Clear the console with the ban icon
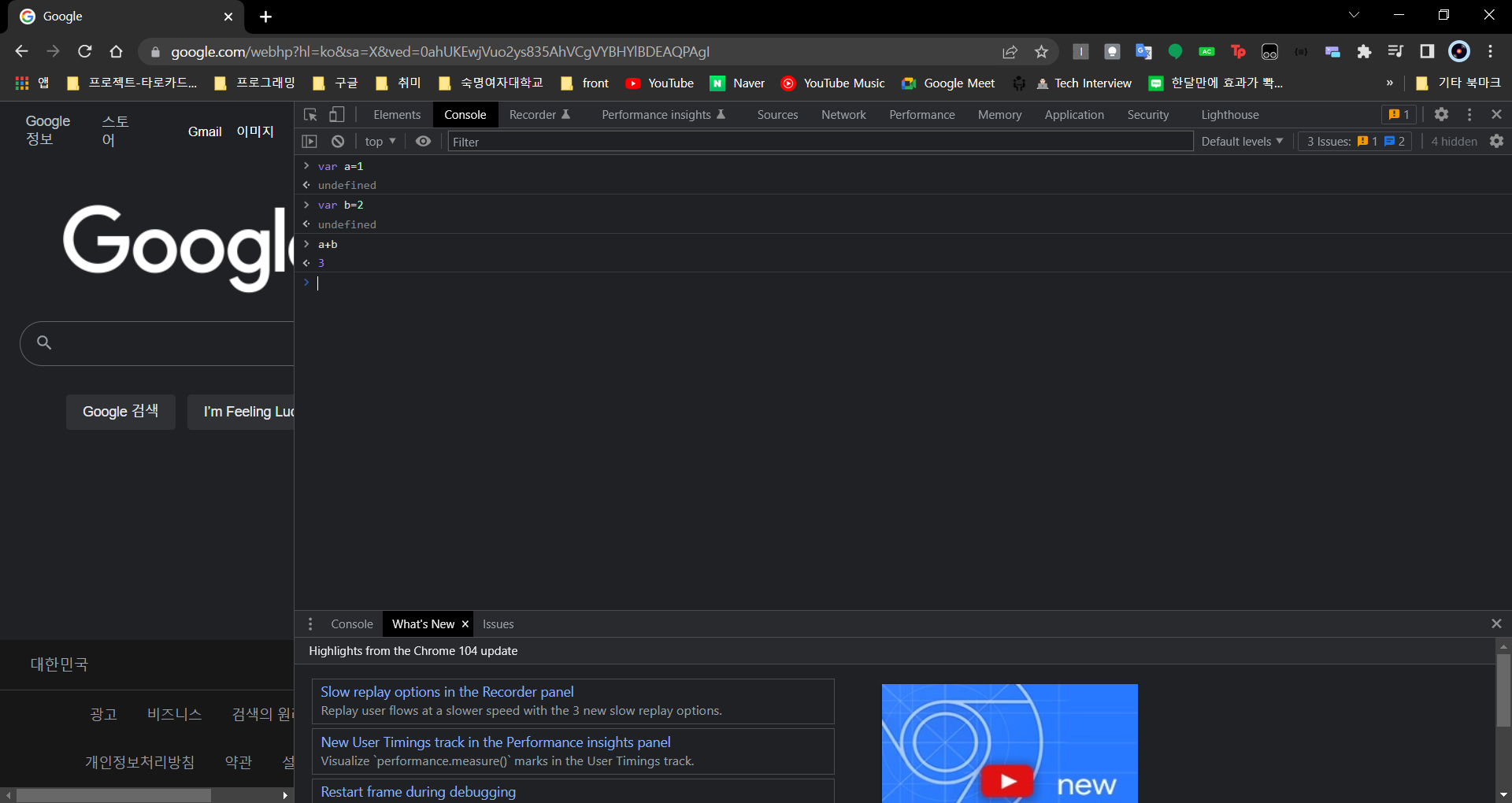 tap(338, 142)
